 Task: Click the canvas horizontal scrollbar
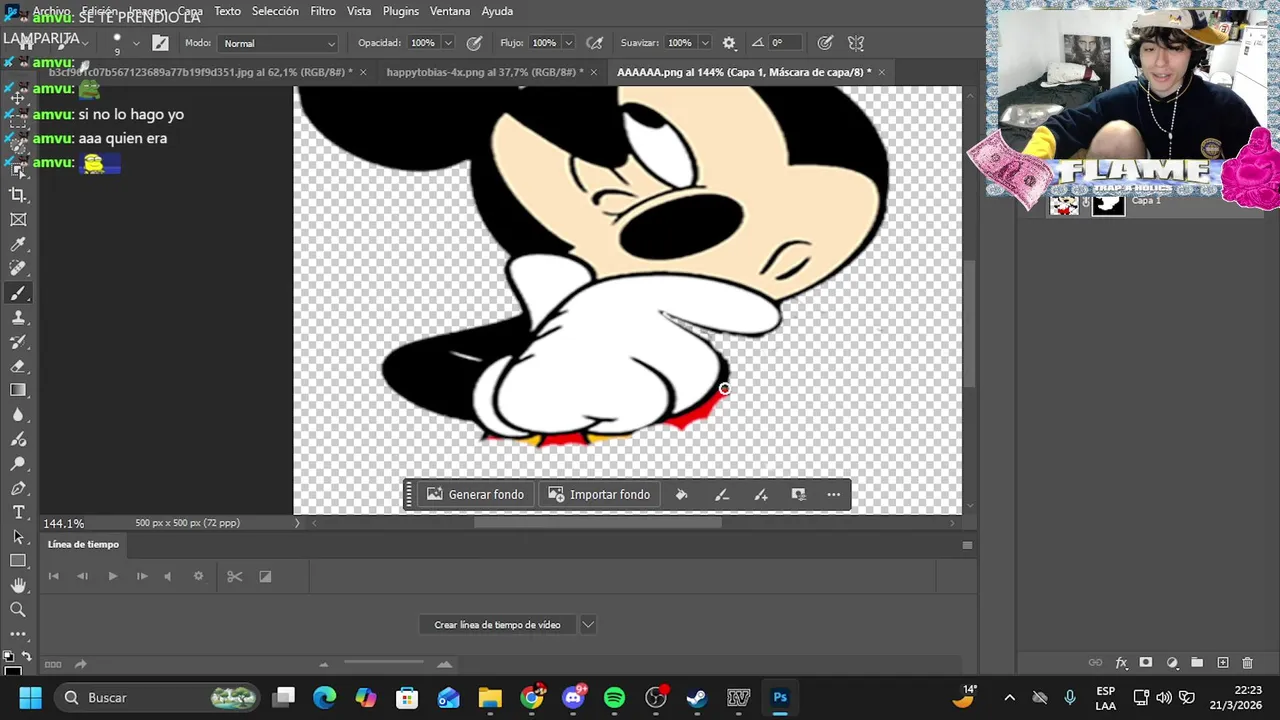597,523
